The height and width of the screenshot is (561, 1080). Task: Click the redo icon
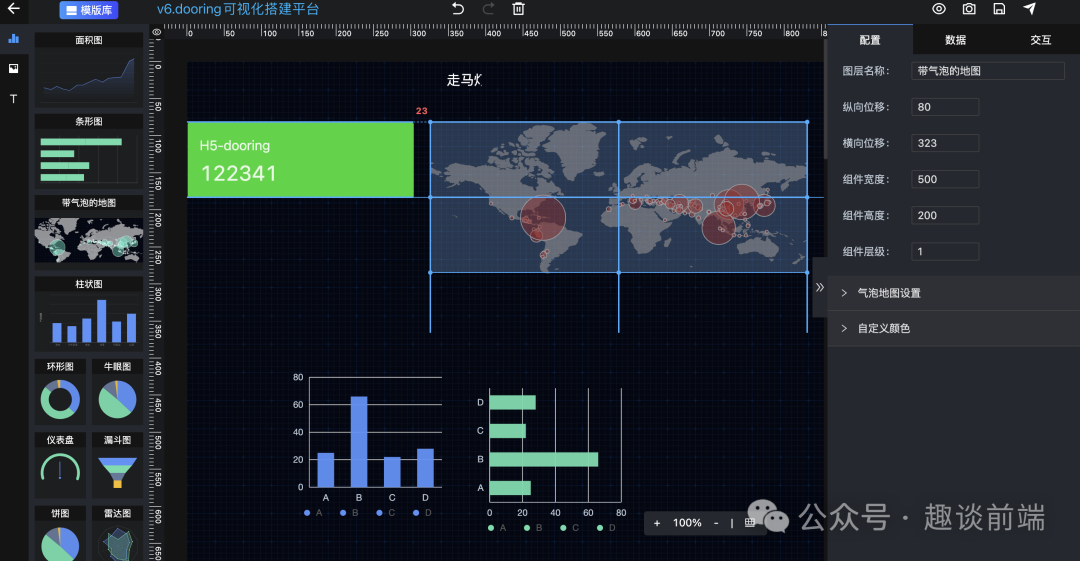pos(488,9)
